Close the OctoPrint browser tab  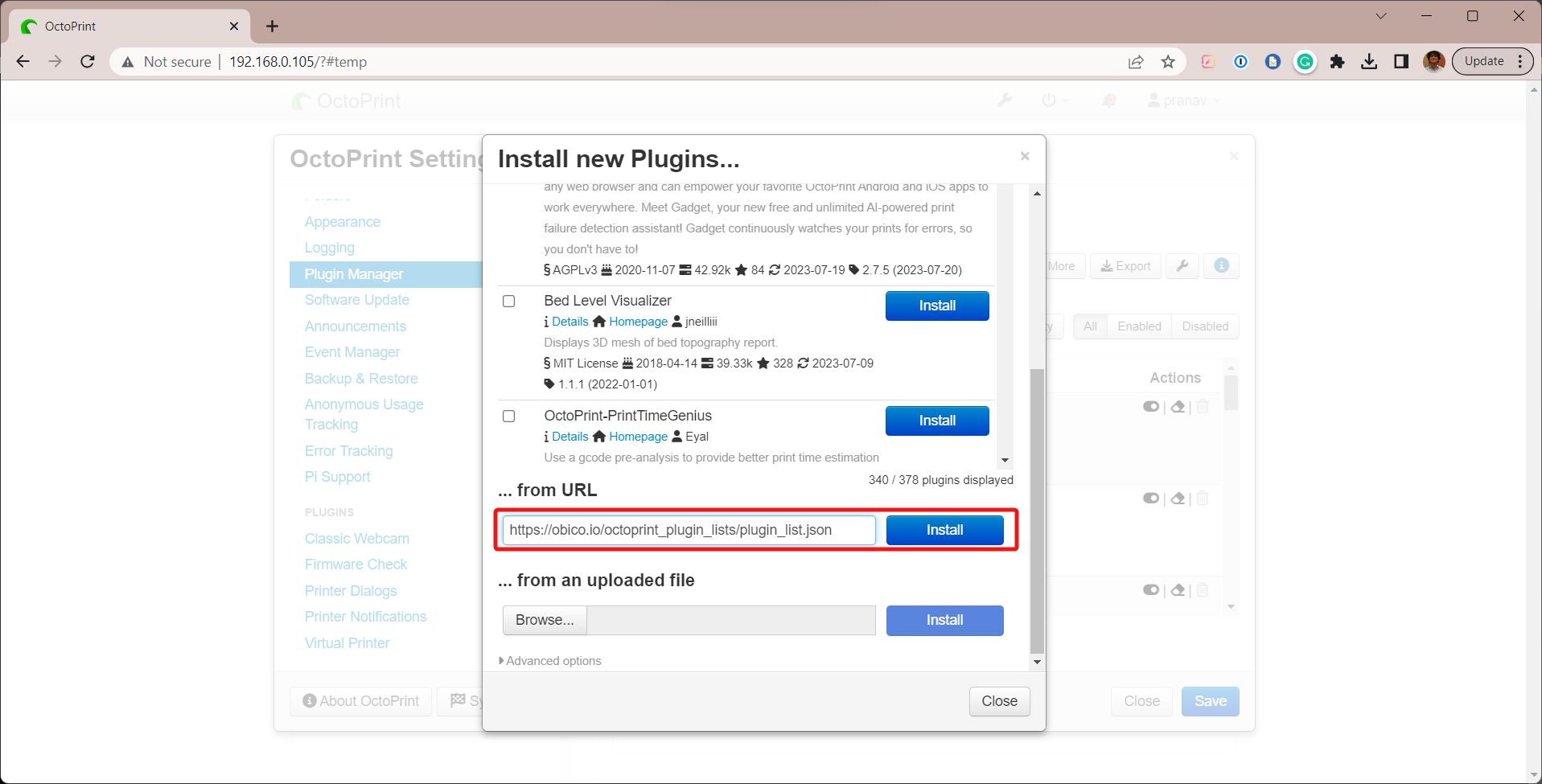coord(234,26)
